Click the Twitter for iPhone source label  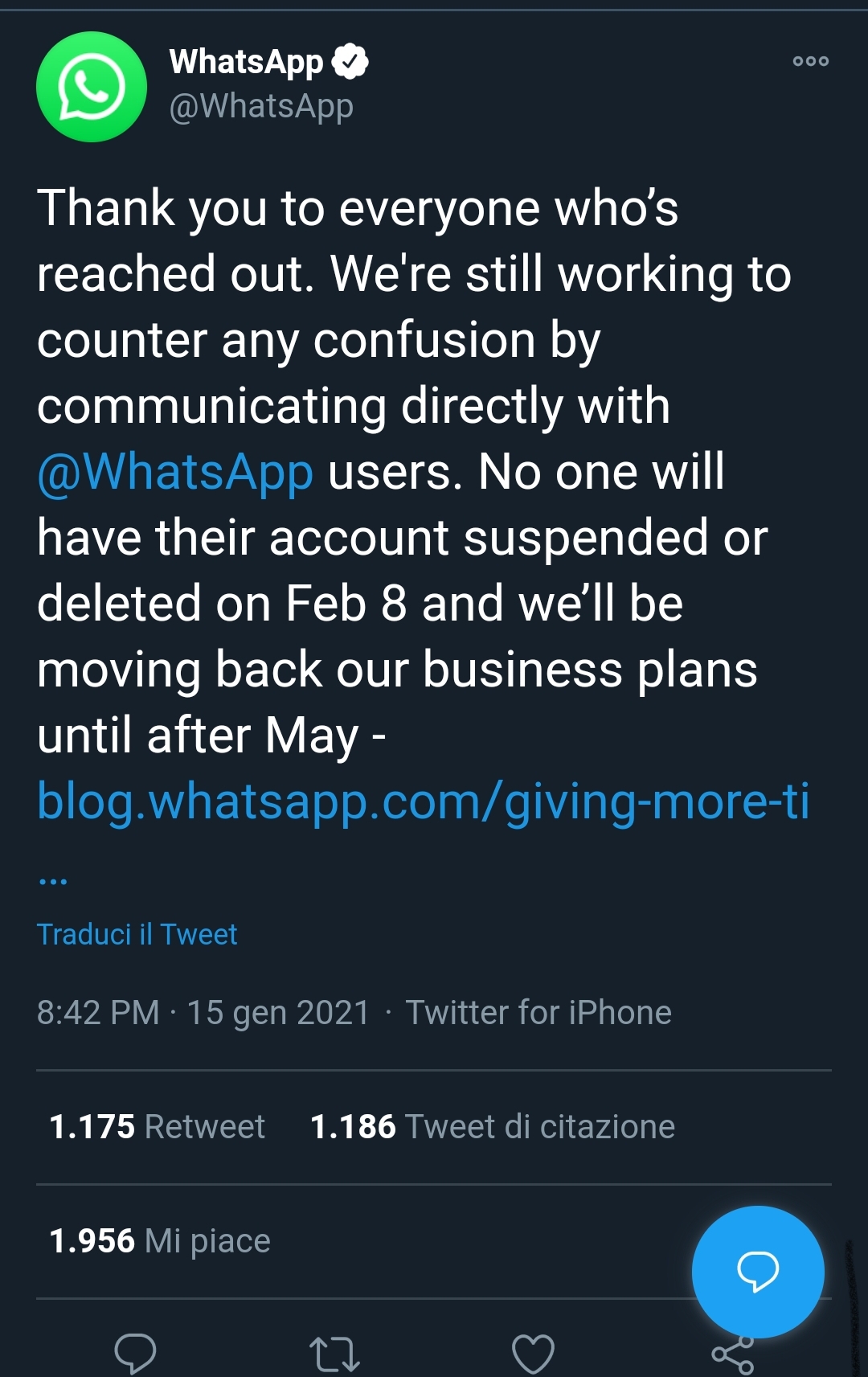pyautogui.click(x=538, y=1013)
